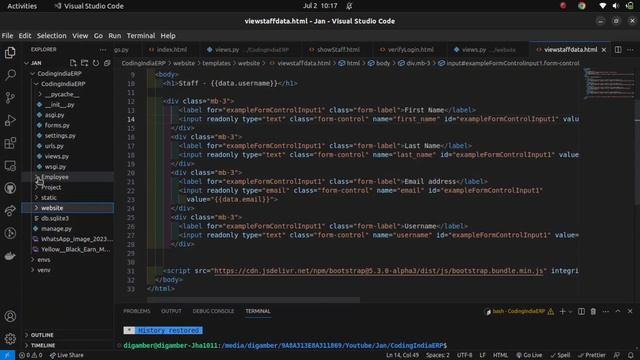The width and height of the screenshot is (640, 360).
Task: Open the Explorer view in activity bar
Action: click(x=10, y=53)
